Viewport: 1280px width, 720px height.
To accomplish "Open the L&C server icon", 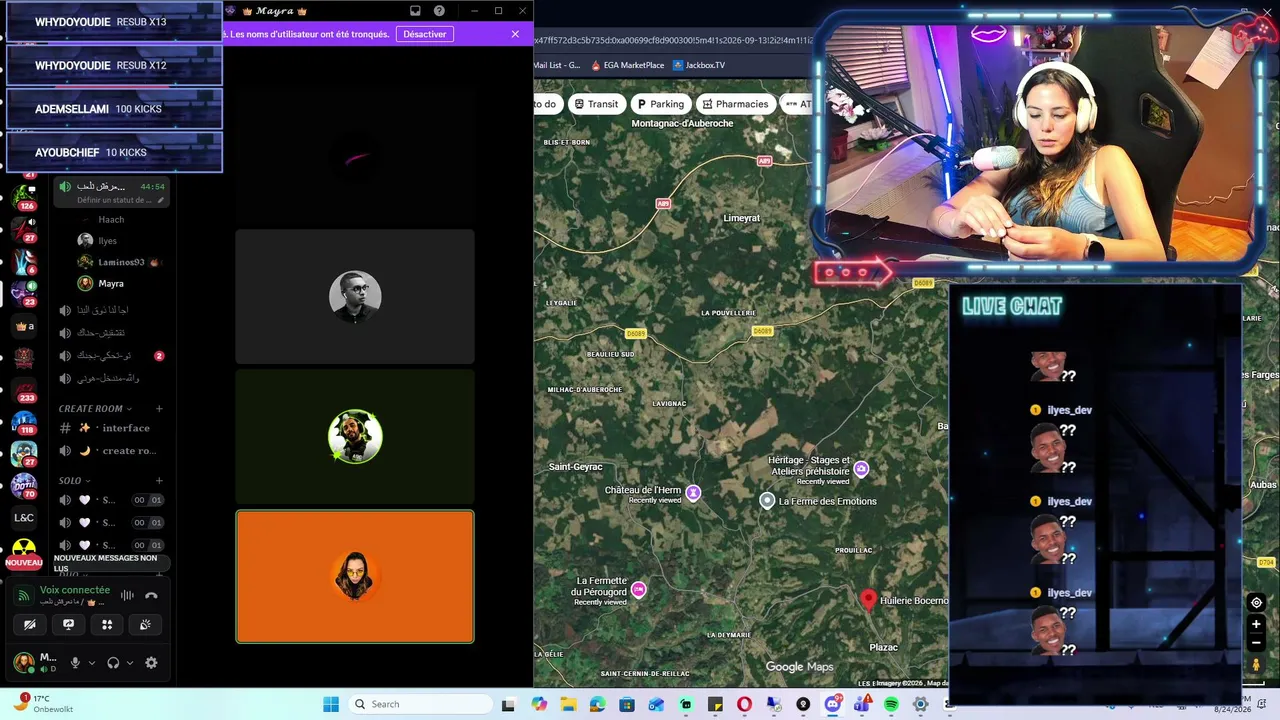I will (24, 517).
